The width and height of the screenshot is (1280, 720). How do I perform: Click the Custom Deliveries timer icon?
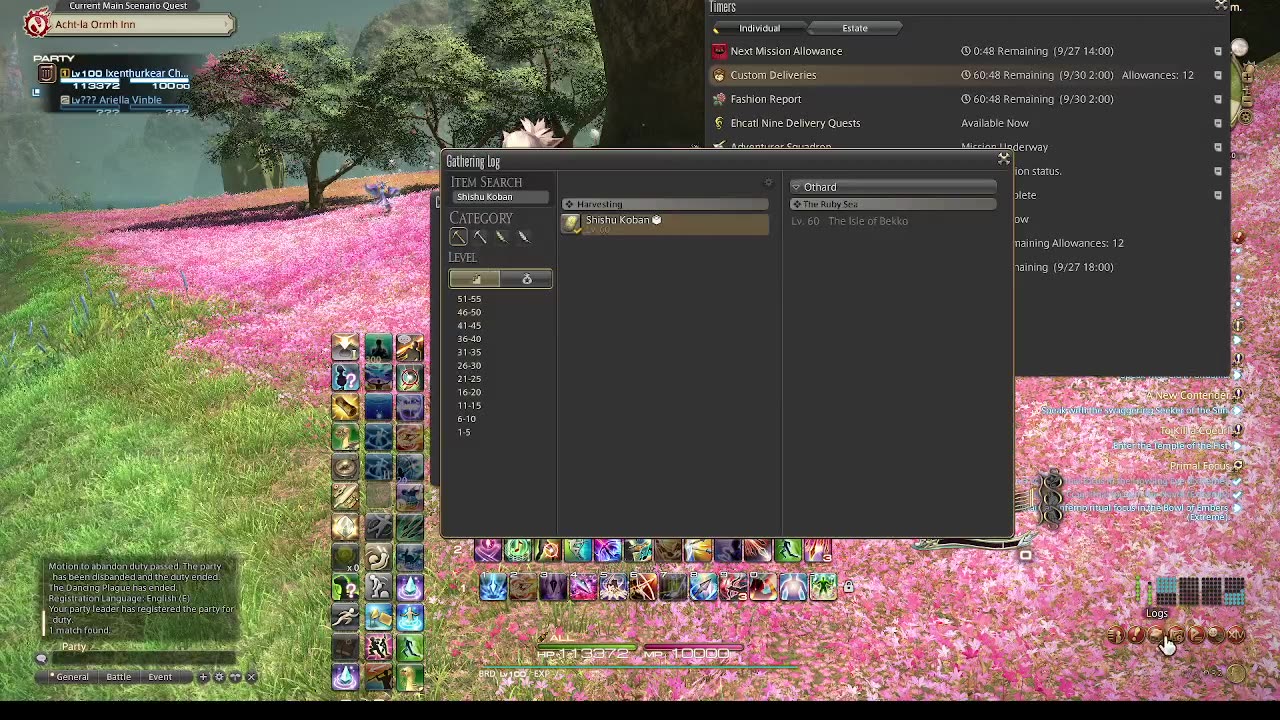pos(719,75)
